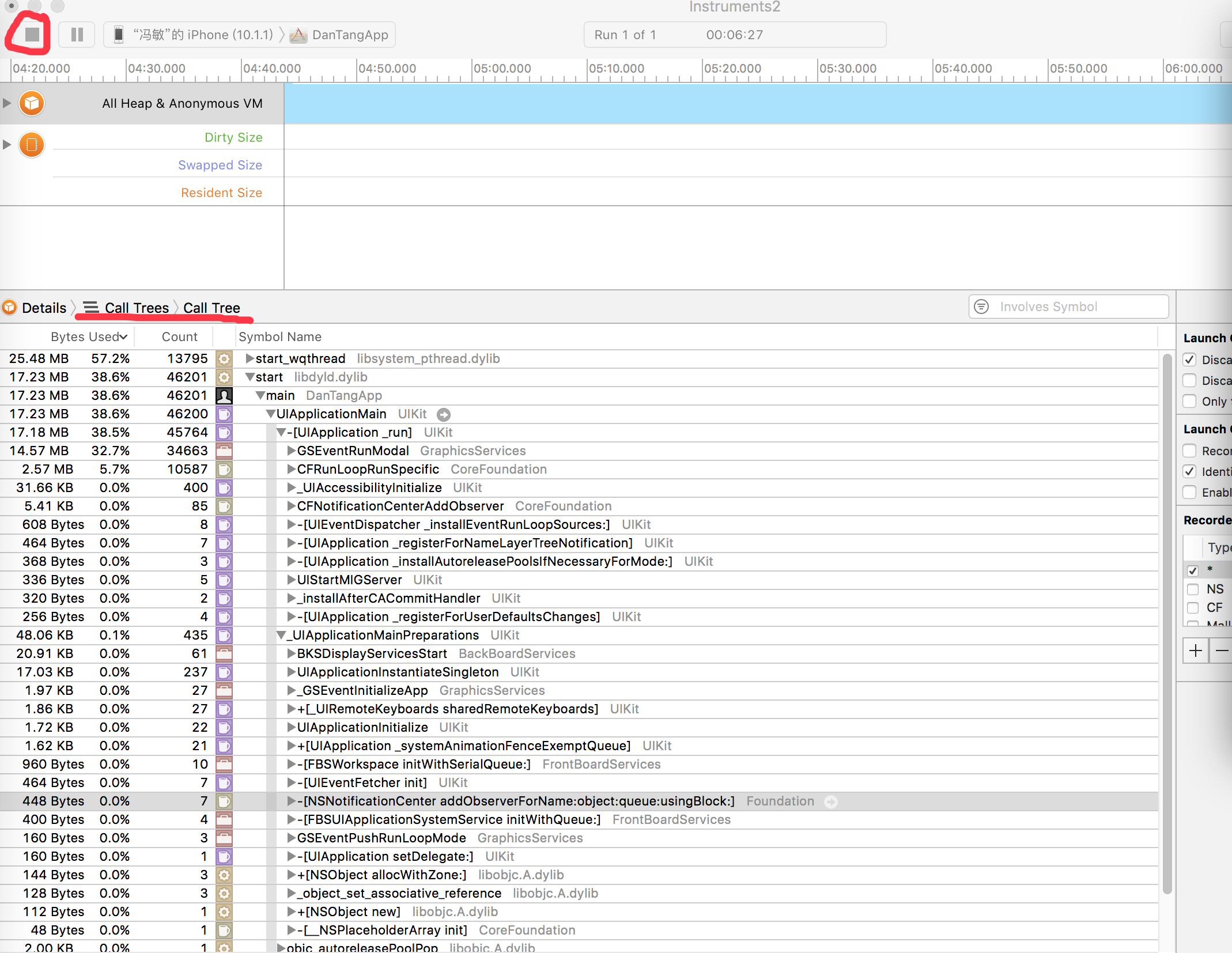Screen dimensions: 1232x953
Task: Check the CF recorded types checkbox
Action: pyautogui.click(x=1193, y=607)
